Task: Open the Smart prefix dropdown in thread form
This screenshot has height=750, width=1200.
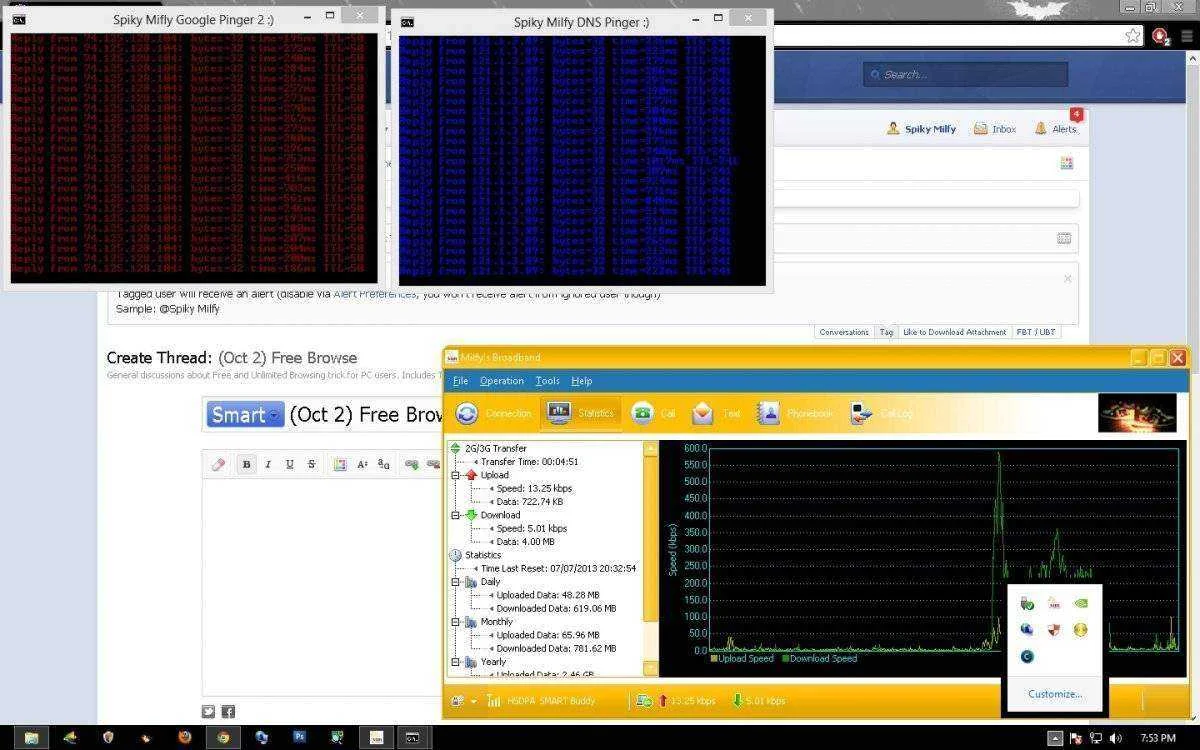Action: pos(245,415)
